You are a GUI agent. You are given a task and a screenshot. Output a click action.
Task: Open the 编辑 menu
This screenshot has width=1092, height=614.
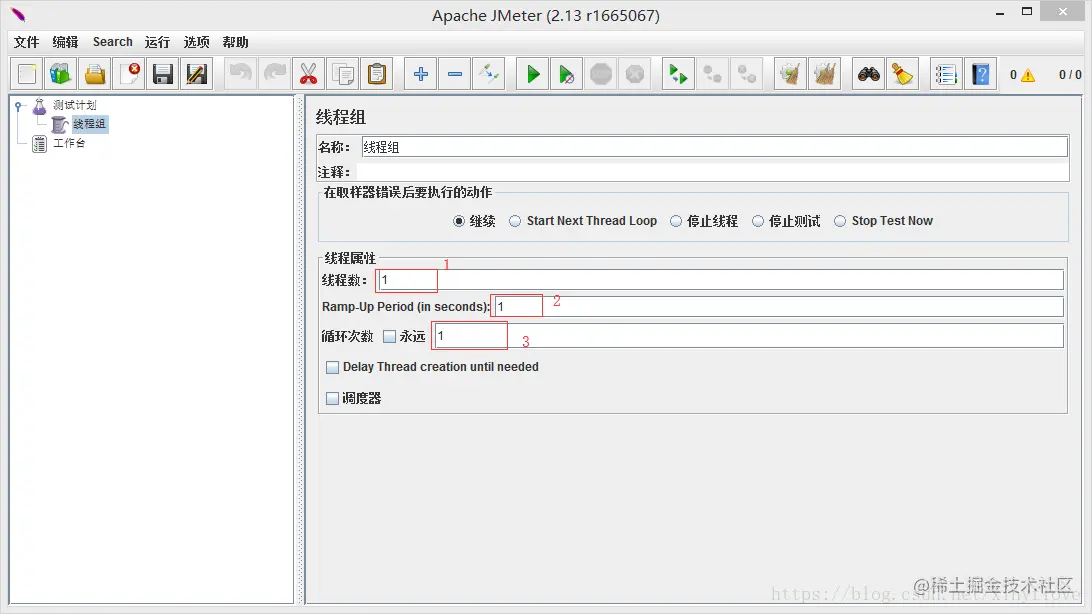pyautogui.click(x=65, y=42)
